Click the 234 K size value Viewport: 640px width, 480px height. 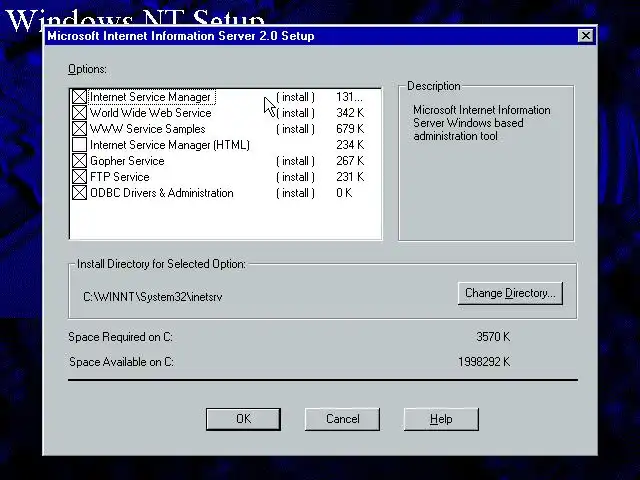(x=350, y=145)
